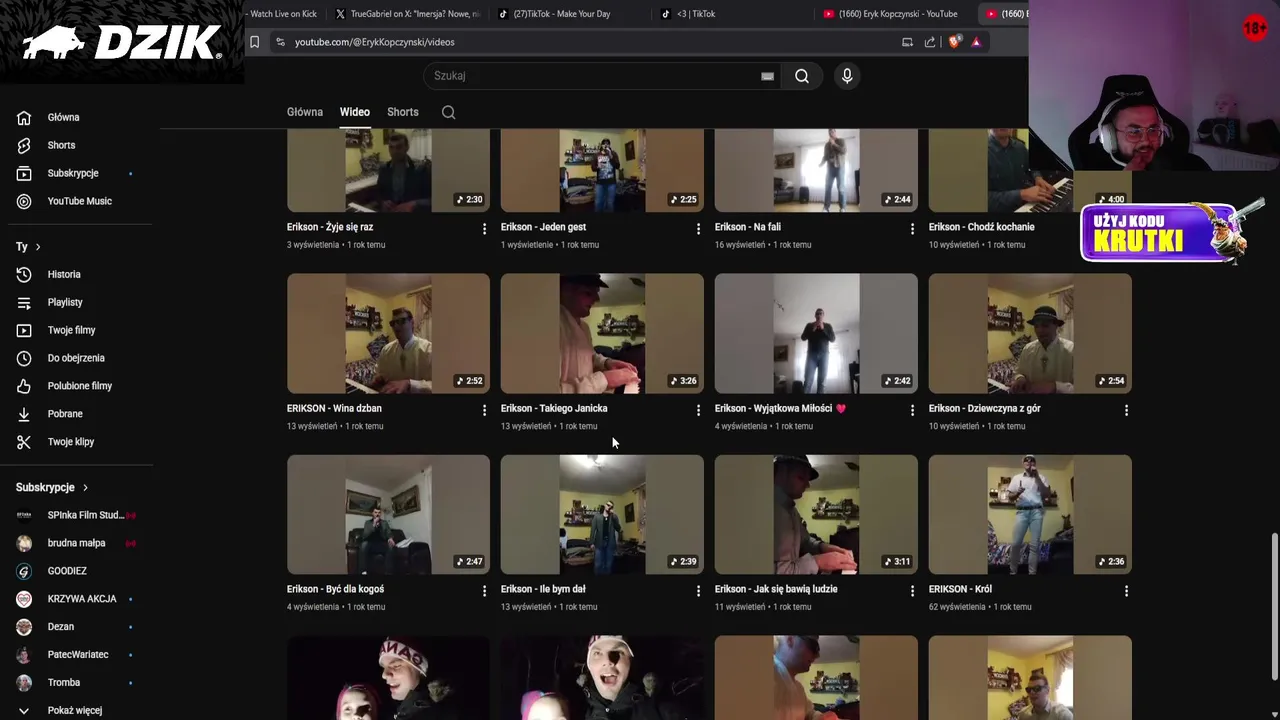This screenshot has height=720, width=1280.
Task: Open Pobrane downloads in the sidebar
Action: 65,414
